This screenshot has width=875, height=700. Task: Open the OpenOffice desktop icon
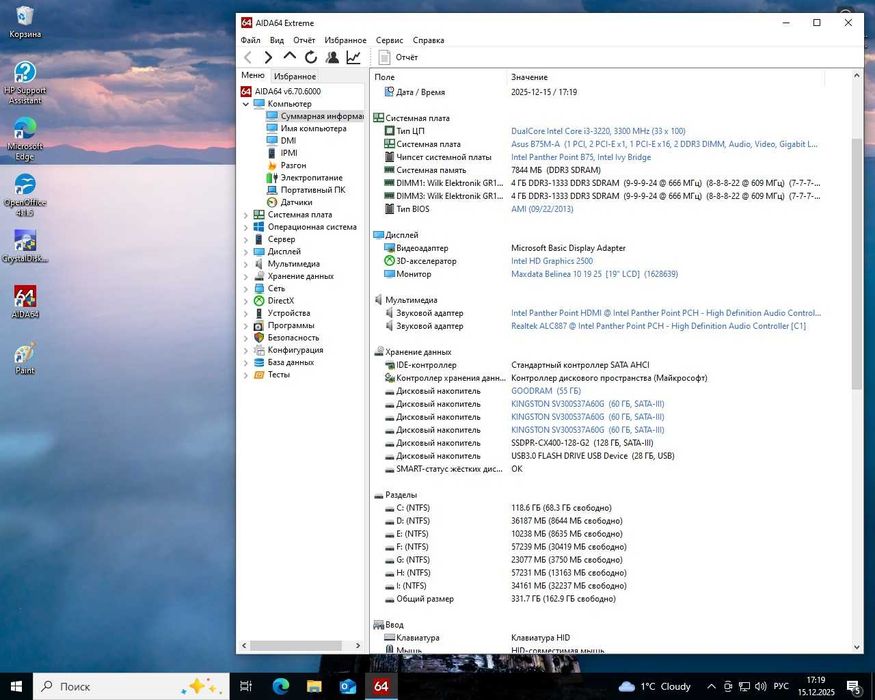(25, 195)
